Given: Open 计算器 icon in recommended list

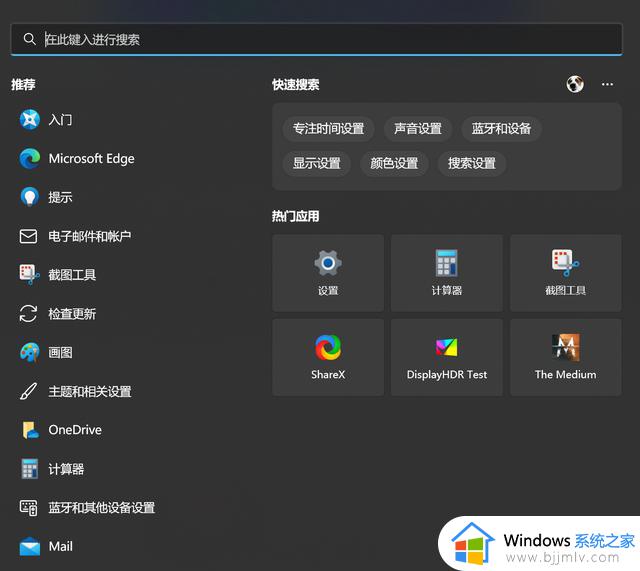Looking at the screenshot, I should [29, 469].
